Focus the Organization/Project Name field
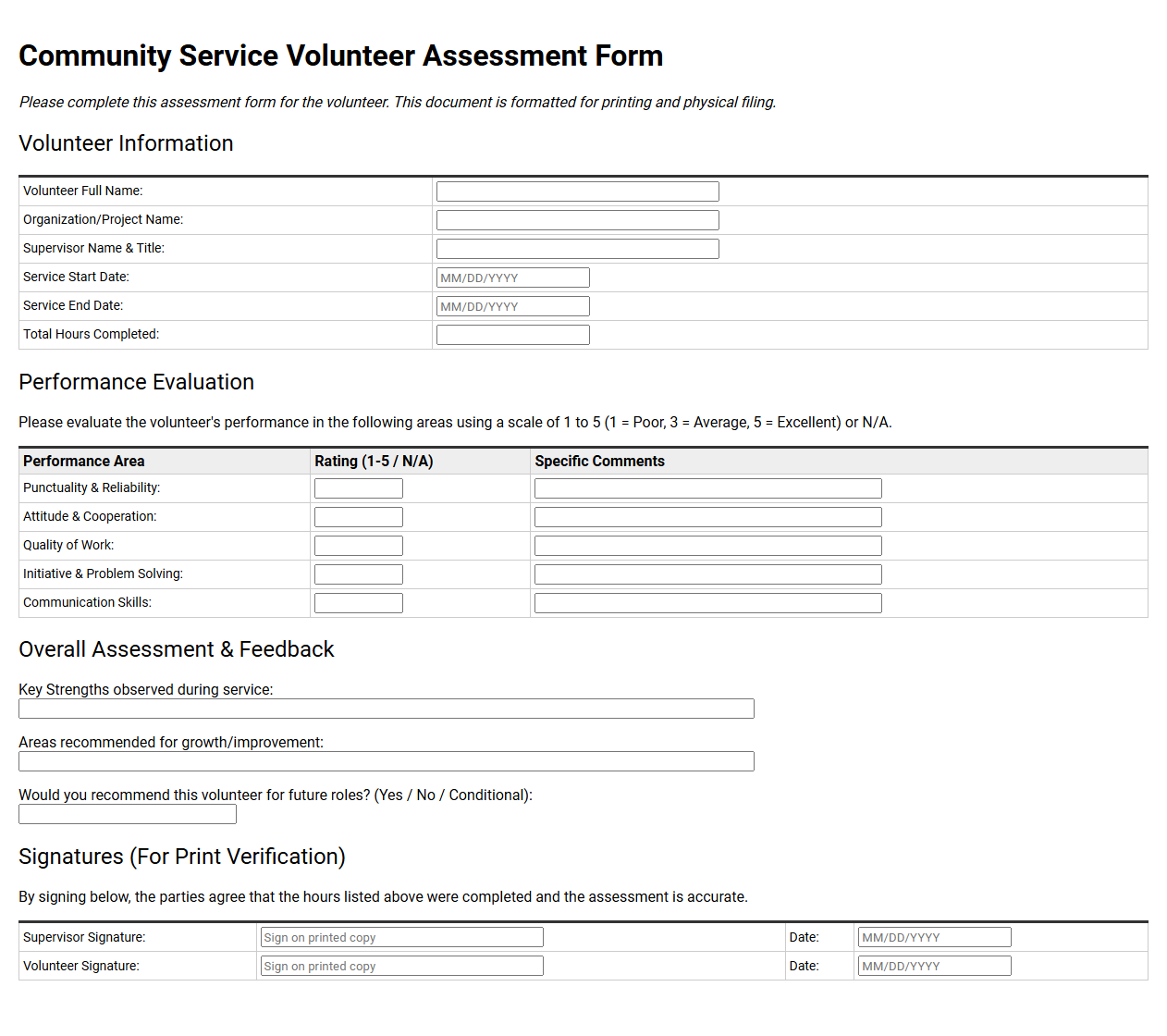The height and width of the screenshot is (1036, 1167). point(577,220)
